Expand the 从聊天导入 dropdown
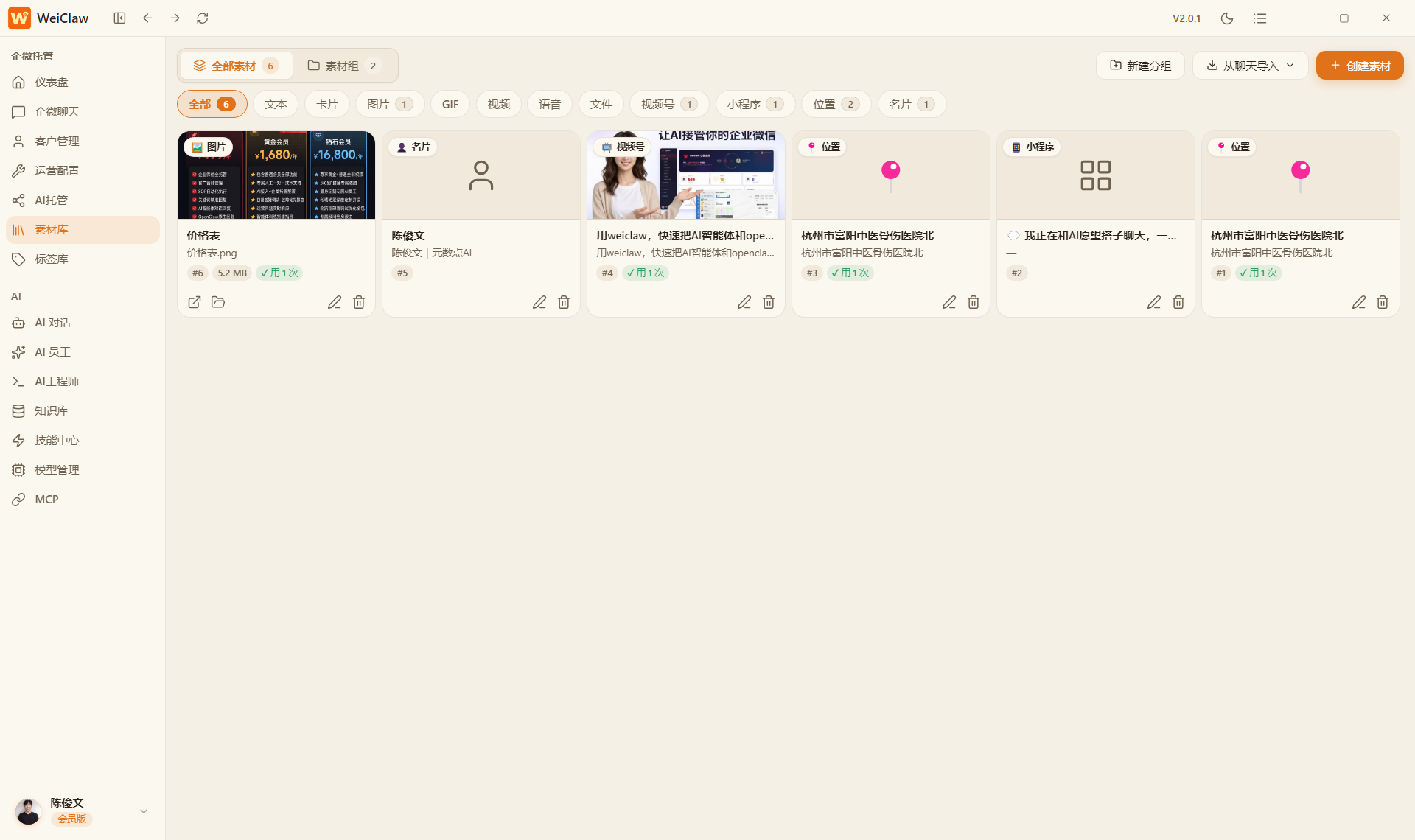Screen dimensions: 1415x840 tap(1251, 66)
